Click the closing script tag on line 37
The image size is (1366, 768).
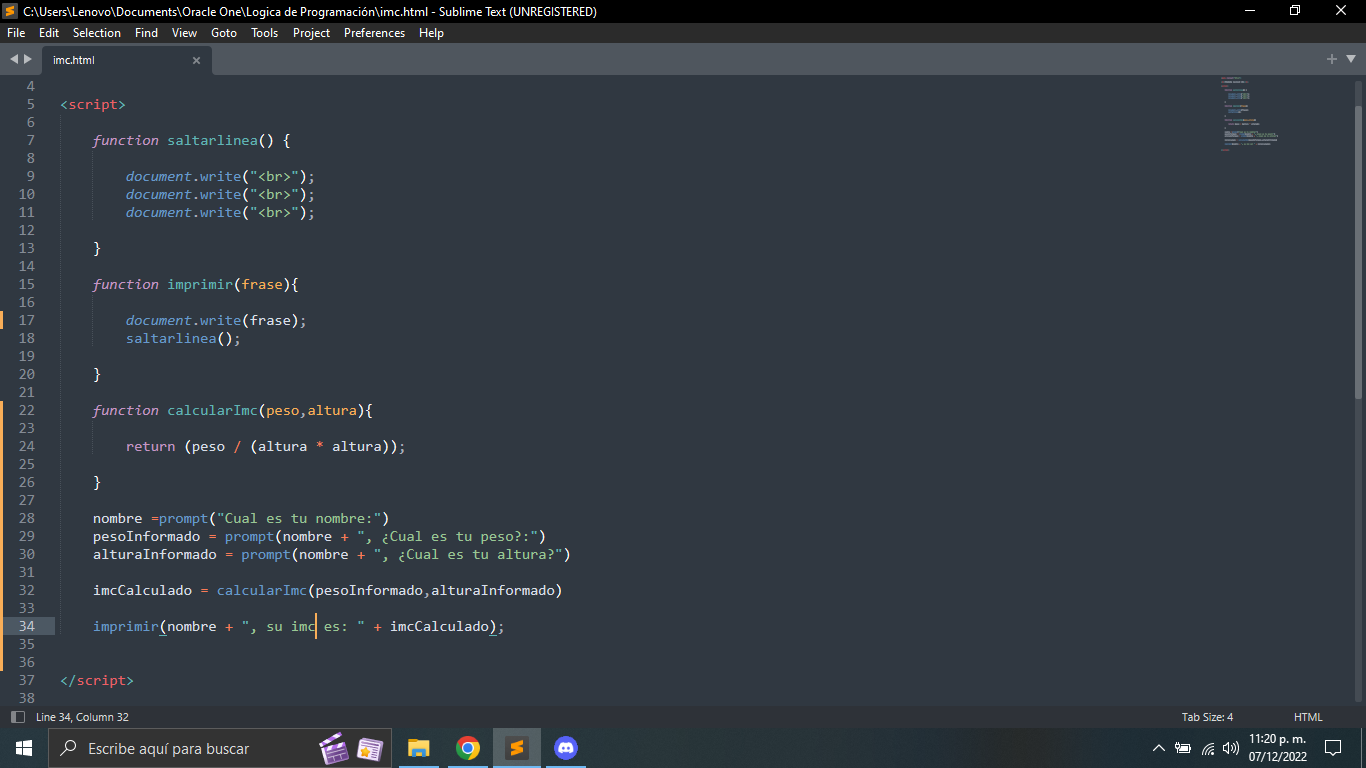(x=97, y=680)
